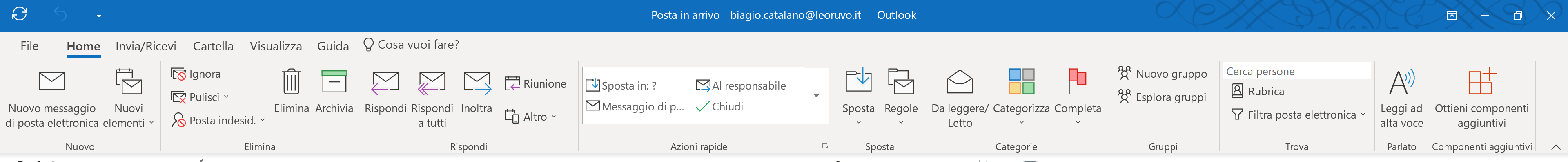
Task: Switch to the Invia/Ricevi ribbon tab
Action: coord(146,46)
